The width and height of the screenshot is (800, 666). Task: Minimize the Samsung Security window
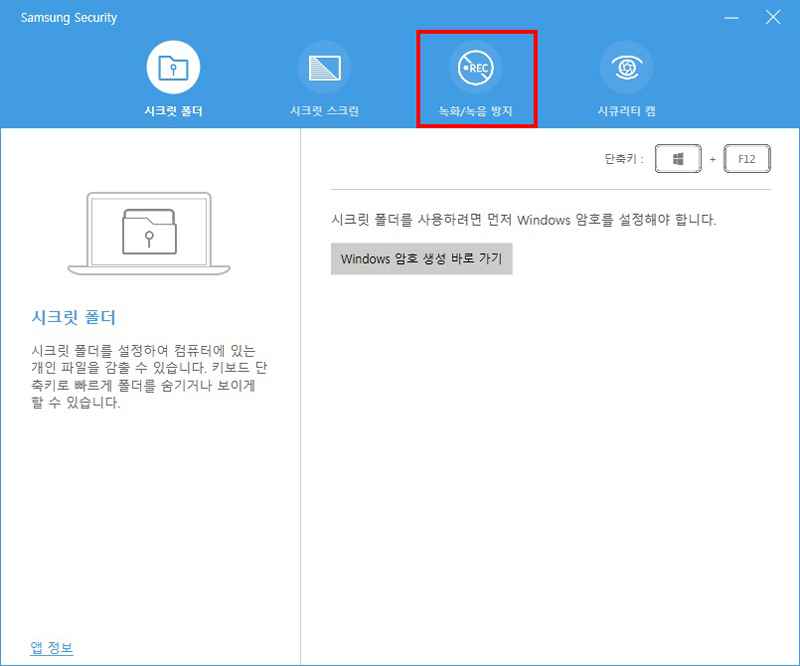pos(731,18)
